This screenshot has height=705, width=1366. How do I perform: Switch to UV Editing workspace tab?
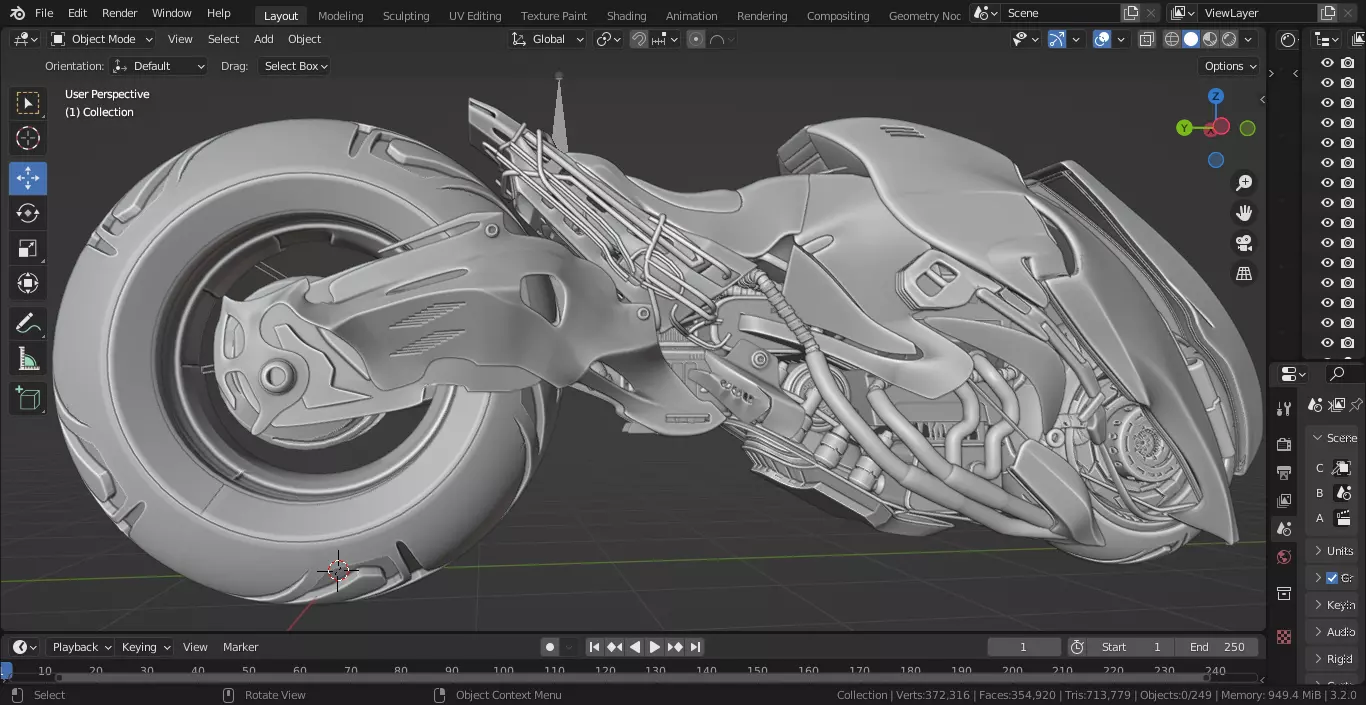point(475,15)
